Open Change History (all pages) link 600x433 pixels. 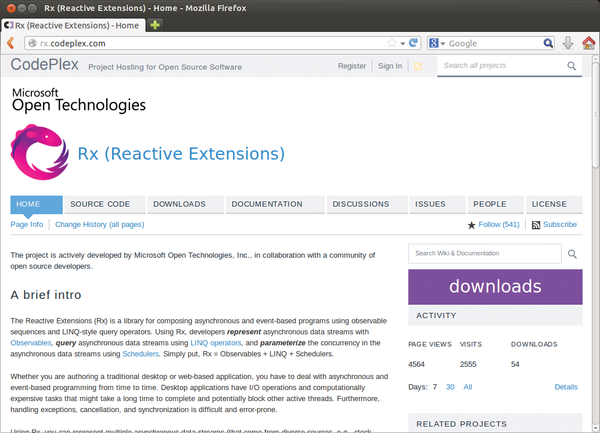(x=99, y=225)
